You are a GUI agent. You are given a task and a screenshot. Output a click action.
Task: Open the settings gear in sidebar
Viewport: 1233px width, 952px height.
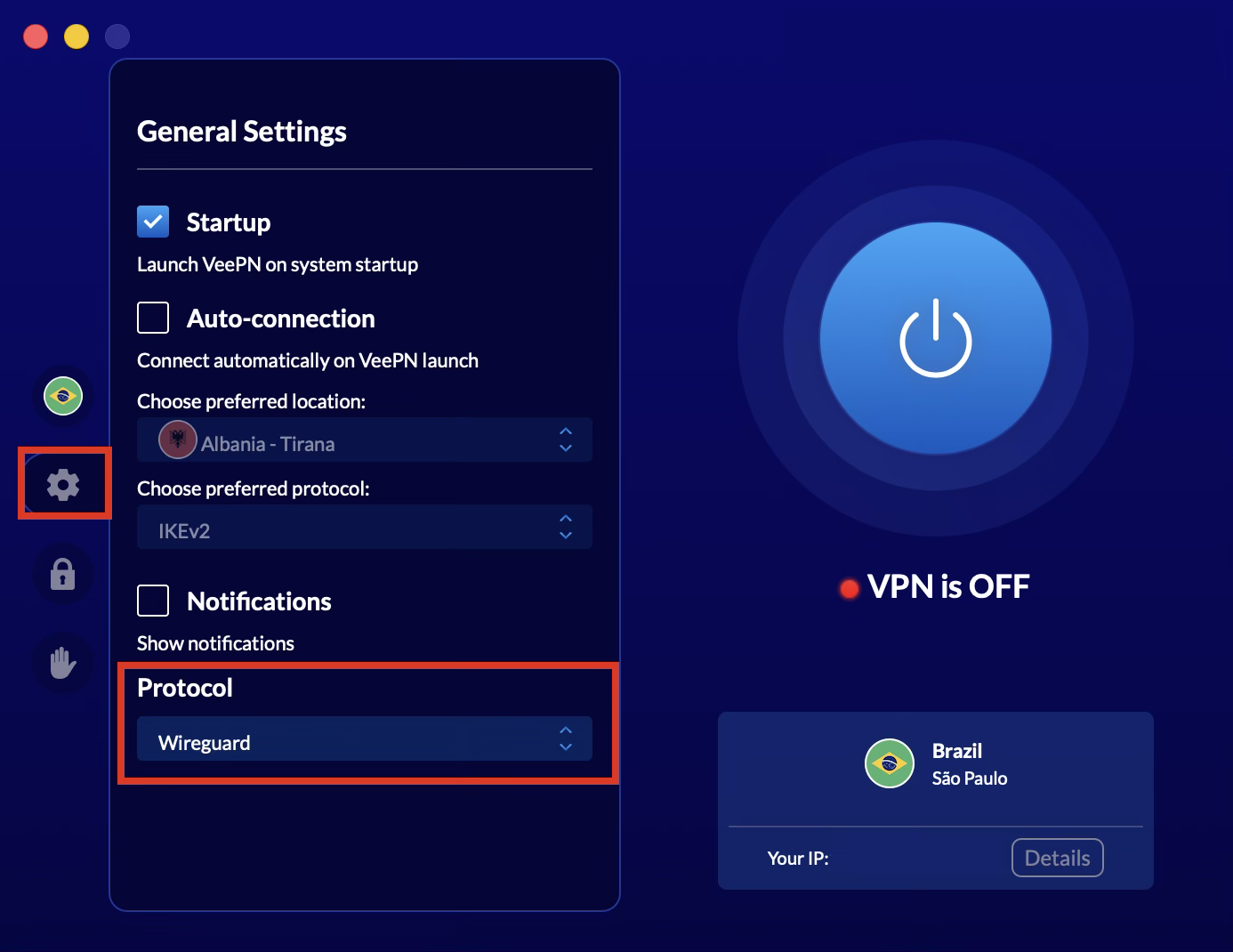click(63, 485)
